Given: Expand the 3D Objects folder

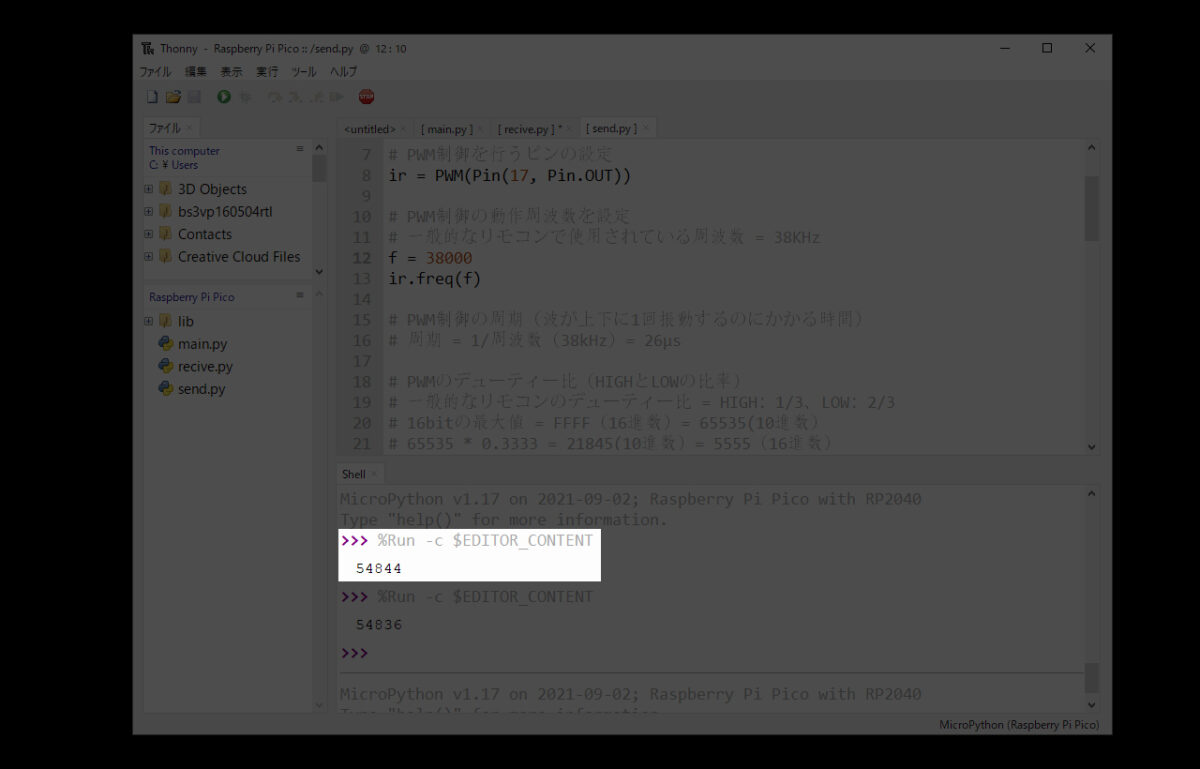Looking at the screenshot, I should pyautogui.click(x=149, y=189).
